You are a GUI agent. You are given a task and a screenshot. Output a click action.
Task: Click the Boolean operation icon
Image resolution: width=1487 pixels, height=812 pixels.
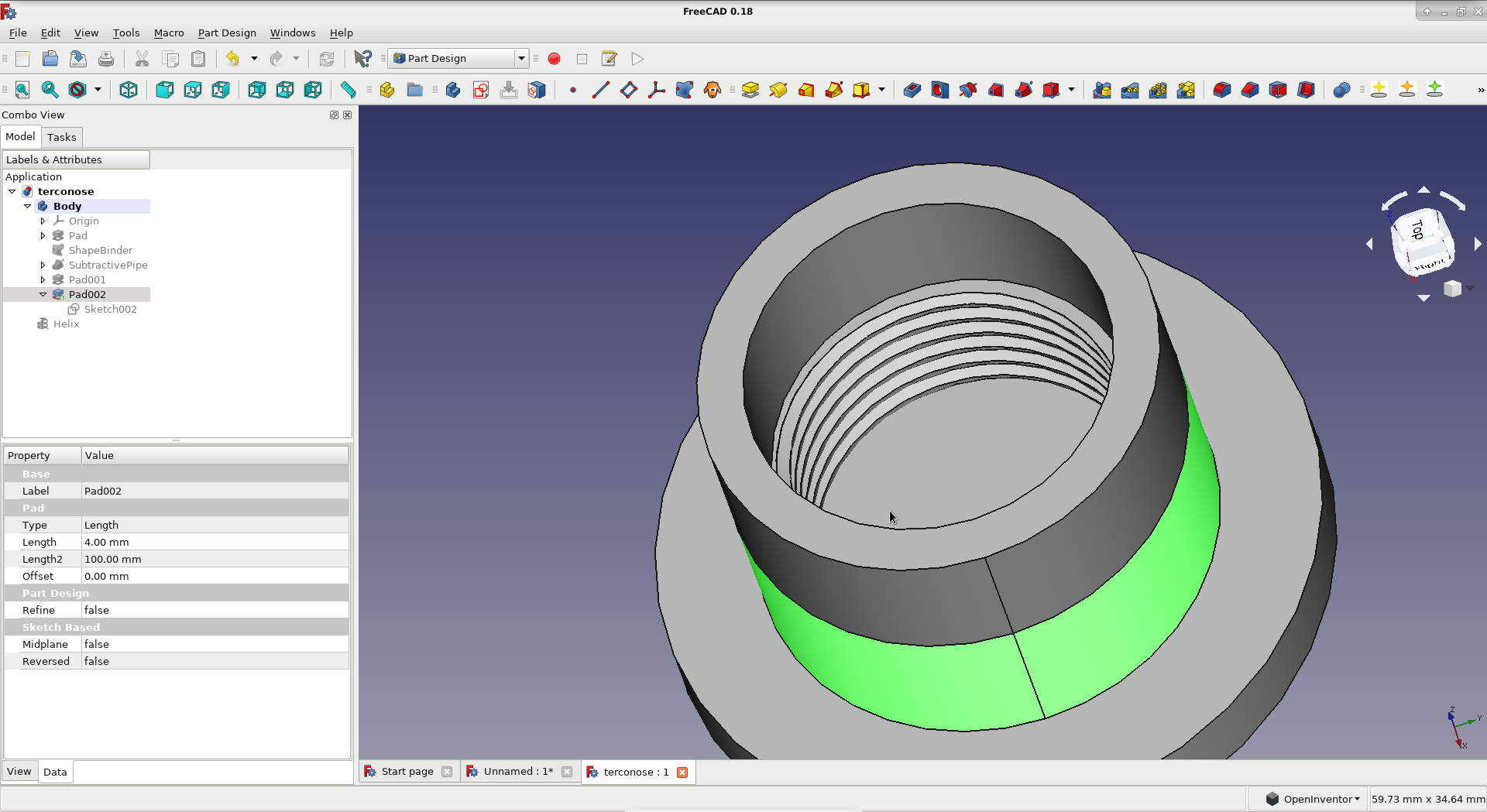coord(1341,90)
